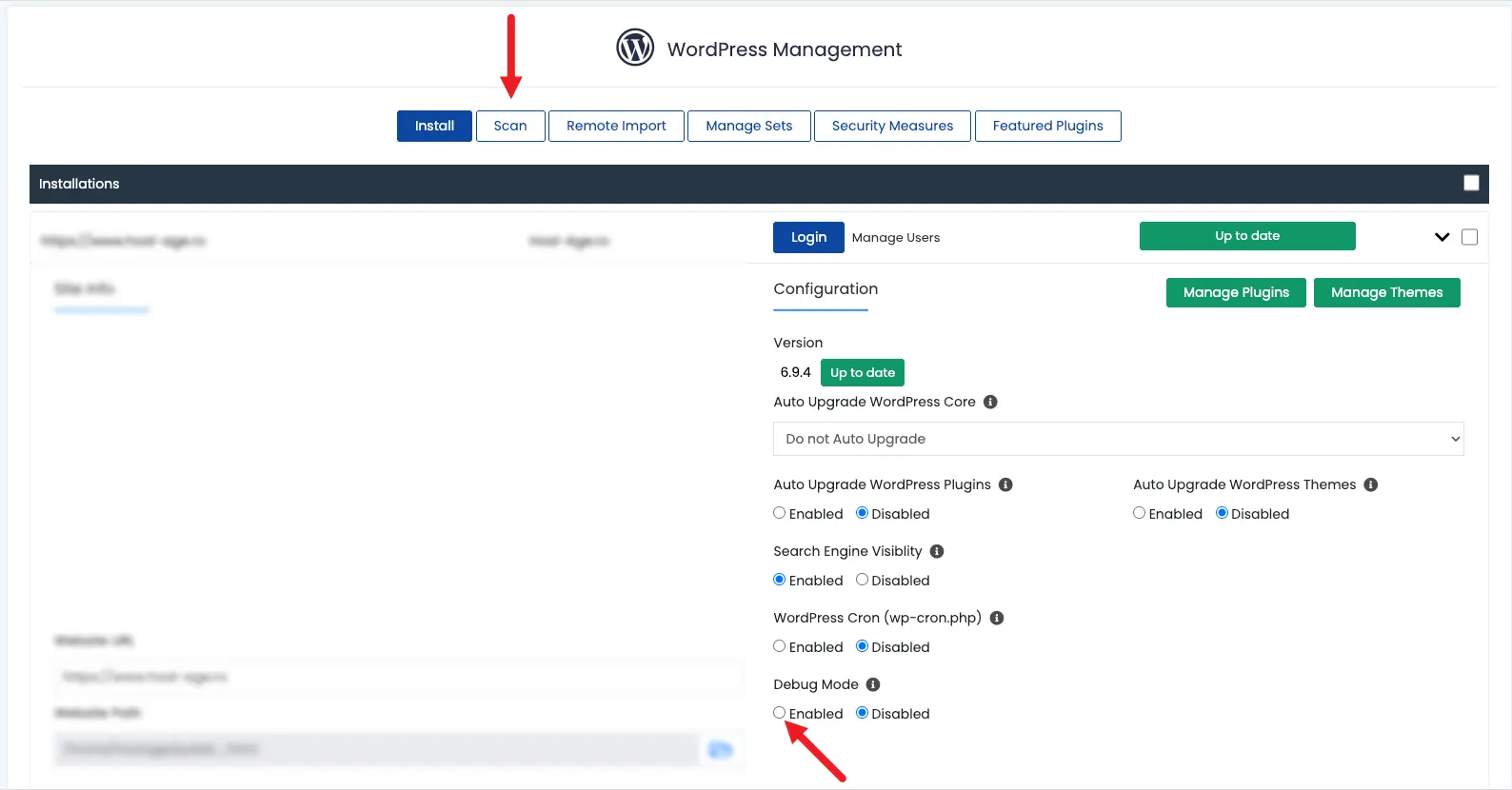The width and height of the screenshot is (1512, 790).
Task: Click the Website URL input field
Action: (398, 677)
